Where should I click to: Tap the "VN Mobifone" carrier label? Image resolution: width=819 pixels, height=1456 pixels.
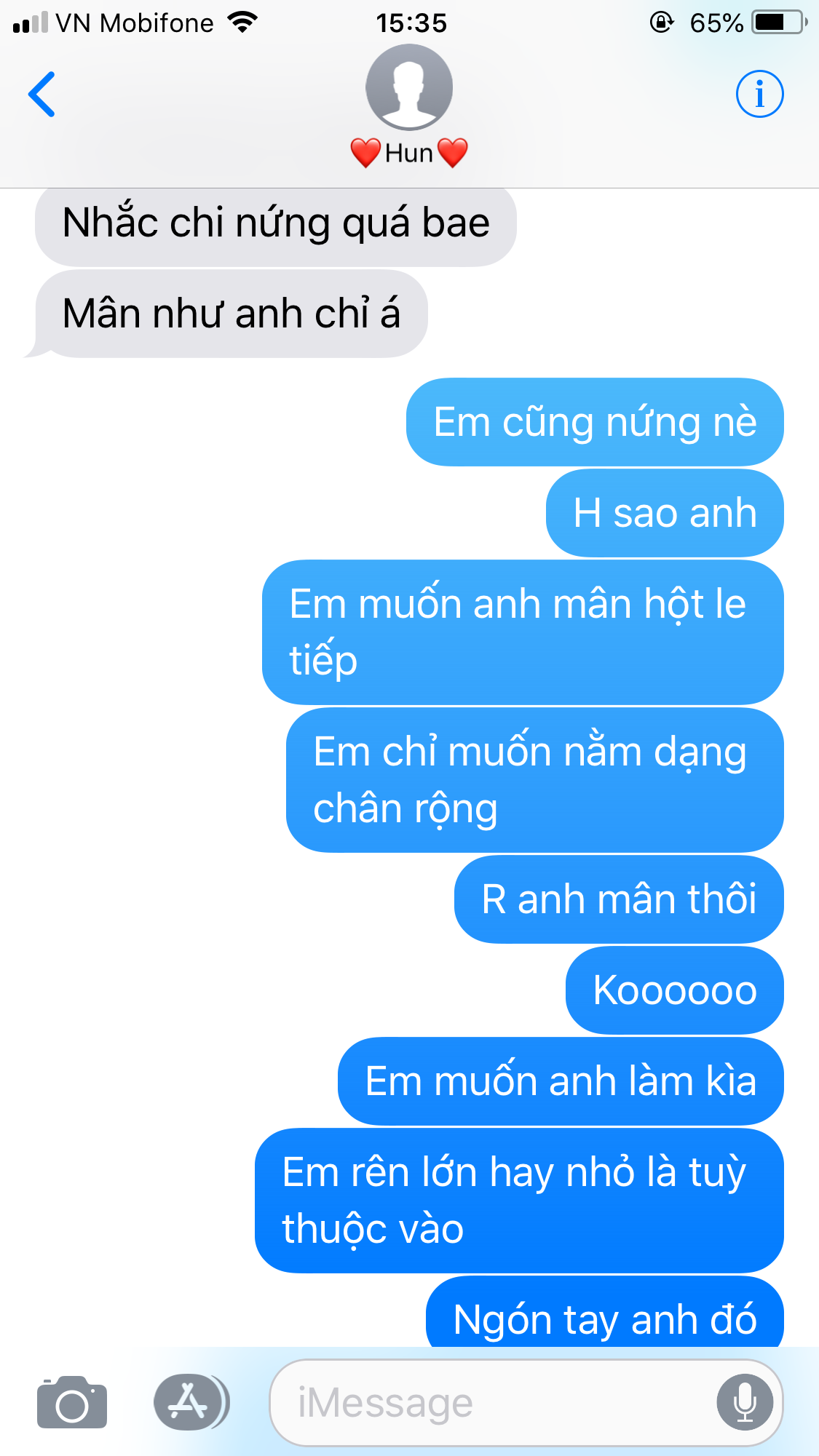(x=135, y=23)
